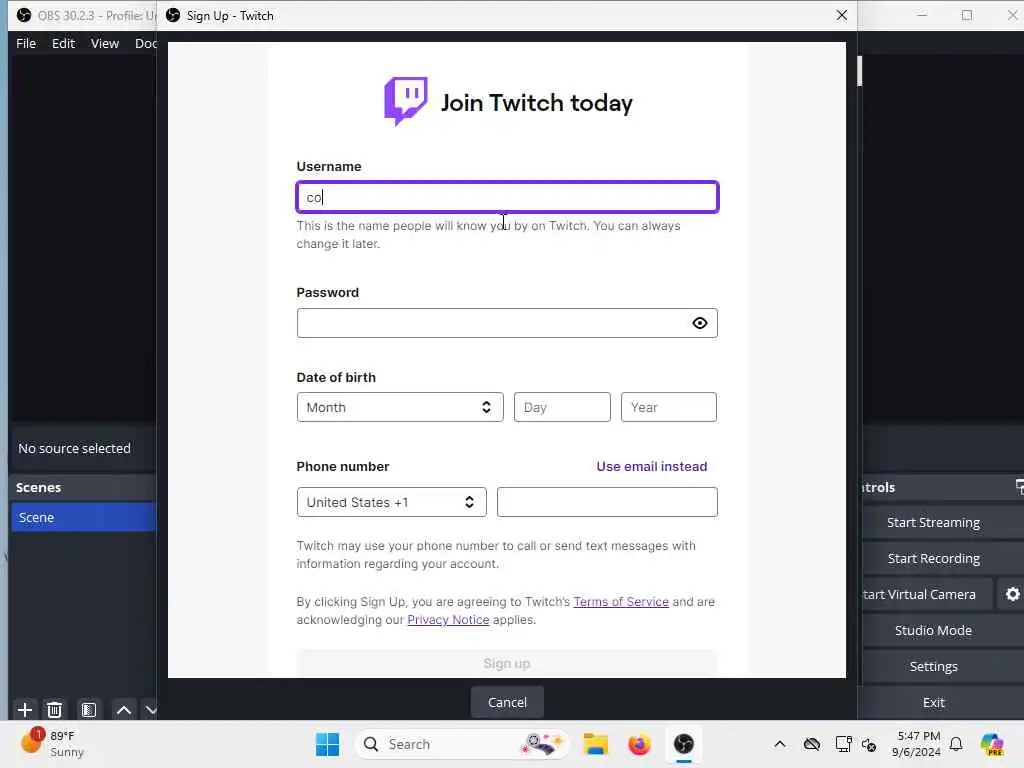Open the Privacy Notice link
1024x768 pixels.
click(448, 619)
